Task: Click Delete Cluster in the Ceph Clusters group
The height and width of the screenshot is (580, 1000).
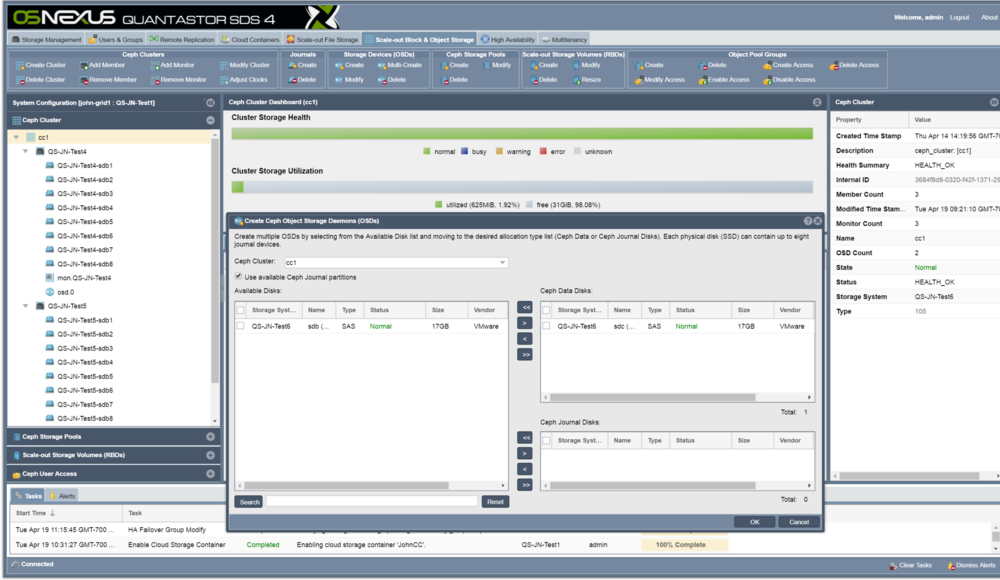Action: 41,80
